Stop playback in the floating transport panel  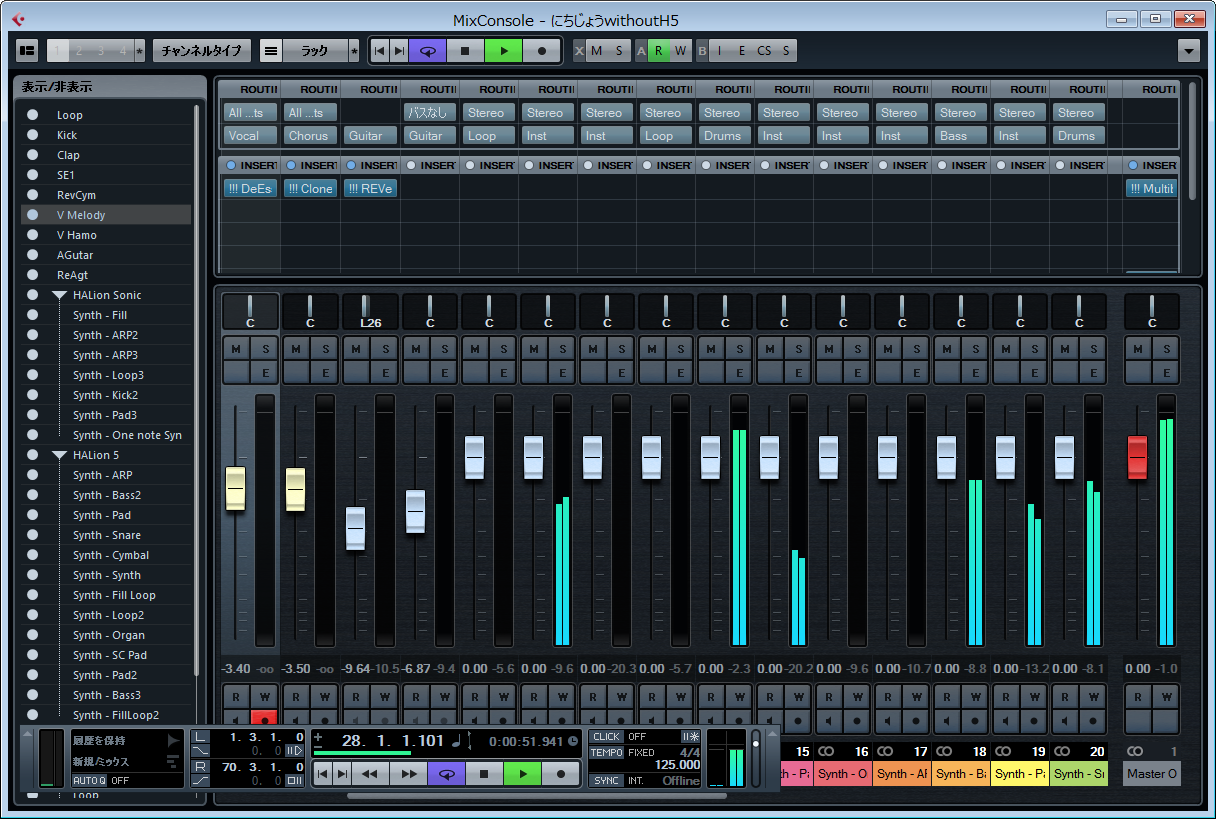coord(485,773)
